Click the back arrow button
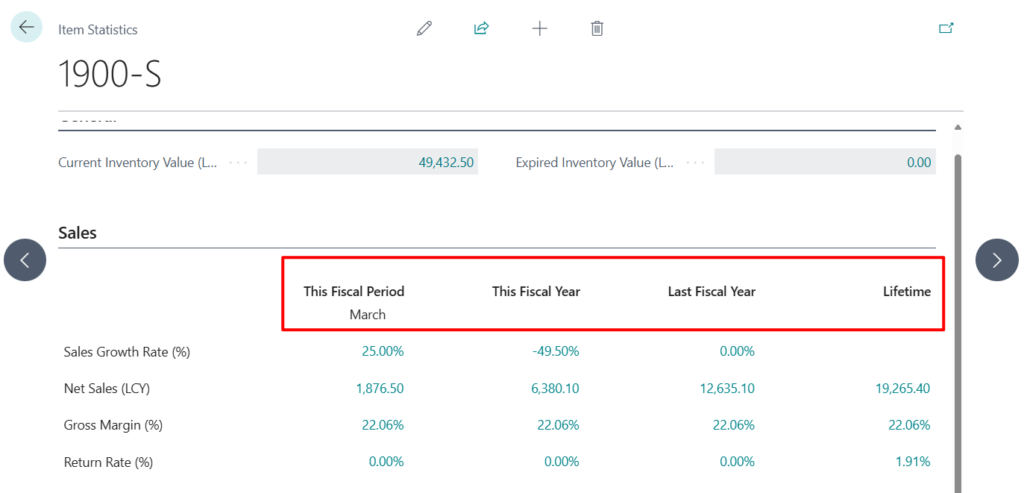The image size is (1024, 493). pos(26,27)
